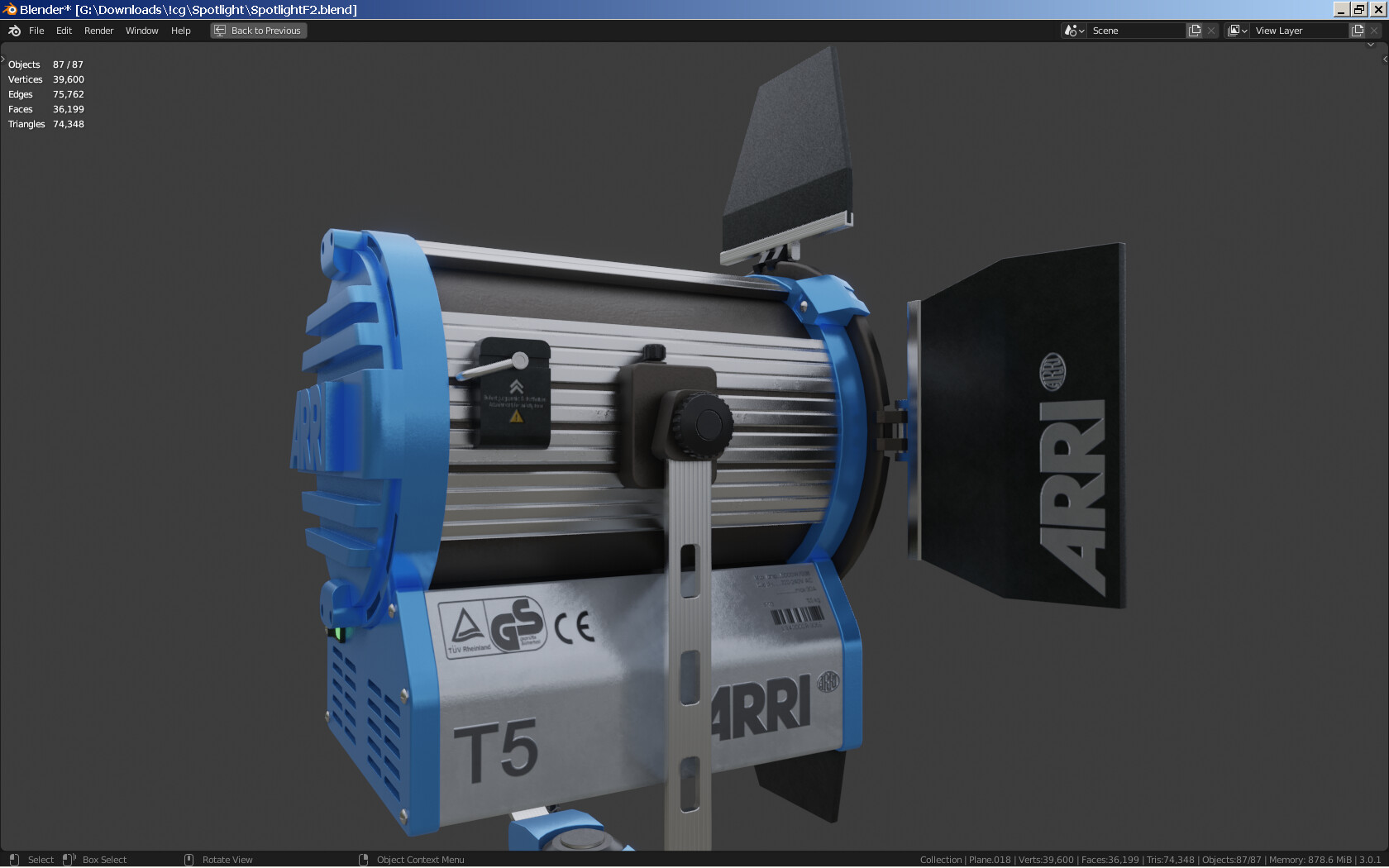Open the Blender logo app menu
This screenshot has height=868, width=1389.
[14, 31]
